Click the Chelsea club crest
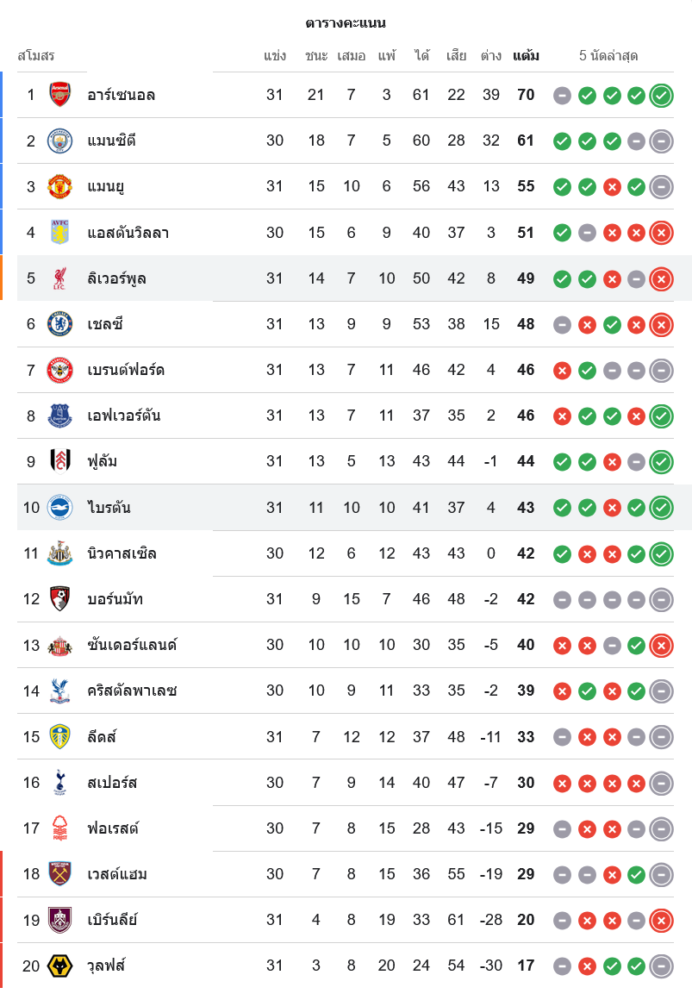692x1000 pixels. (x=60, y=324)
